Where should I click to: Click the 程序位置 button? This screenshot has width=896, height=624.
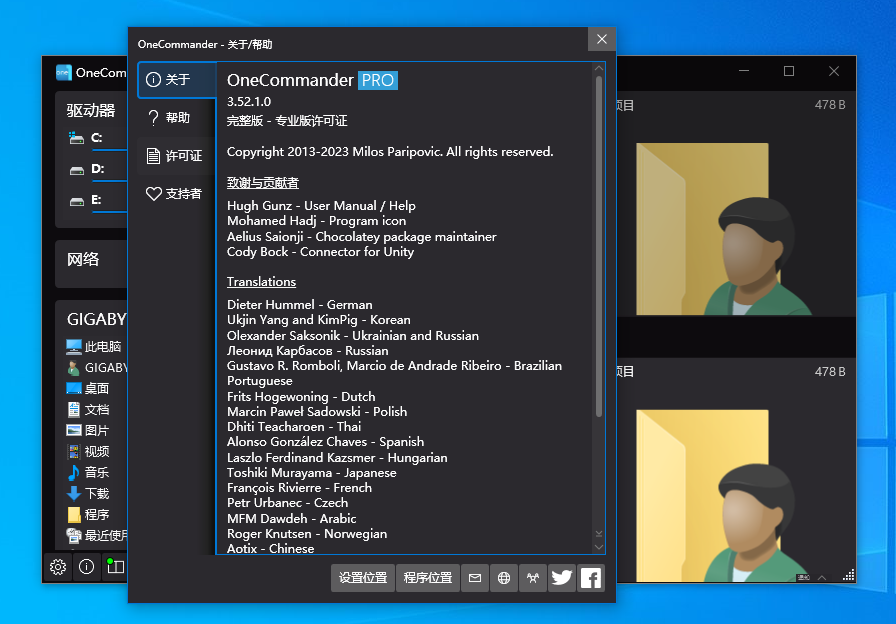pyautogui.click(x=428, y=578)
